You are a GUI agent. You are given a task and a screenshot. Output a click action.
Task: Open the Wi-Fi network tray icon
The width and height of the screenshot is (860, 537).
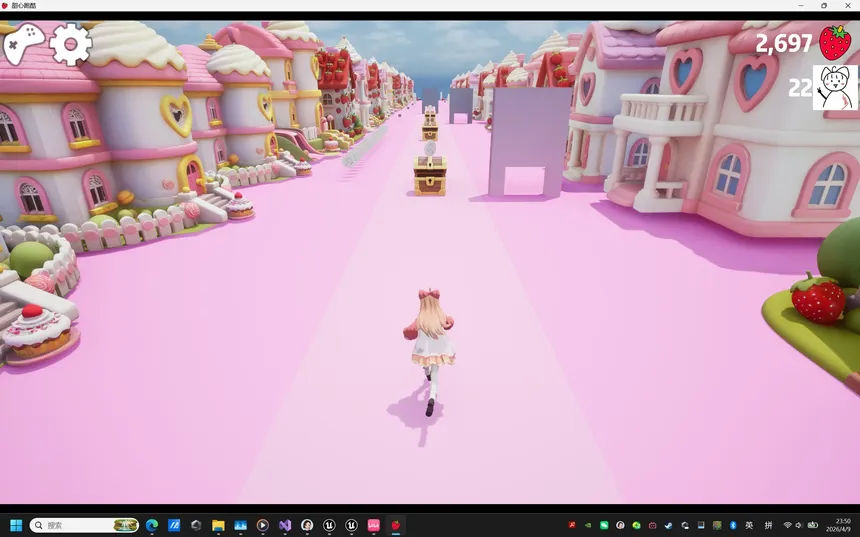tap(788, 525)
